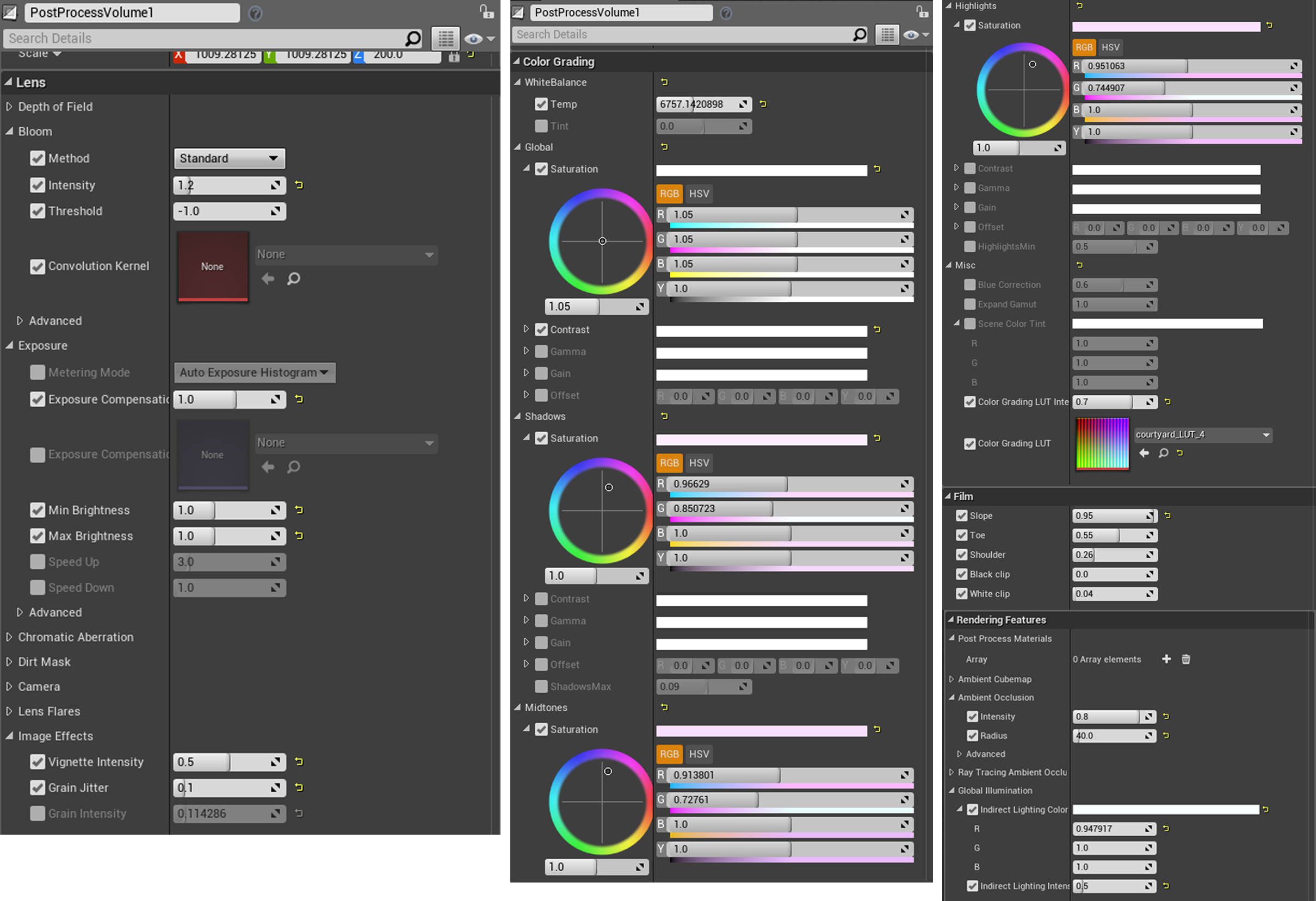Collapse the Color Grading category header
The width and height of the screenshot is (1316, 901).
pyautogui.click(x=516, y=61)
